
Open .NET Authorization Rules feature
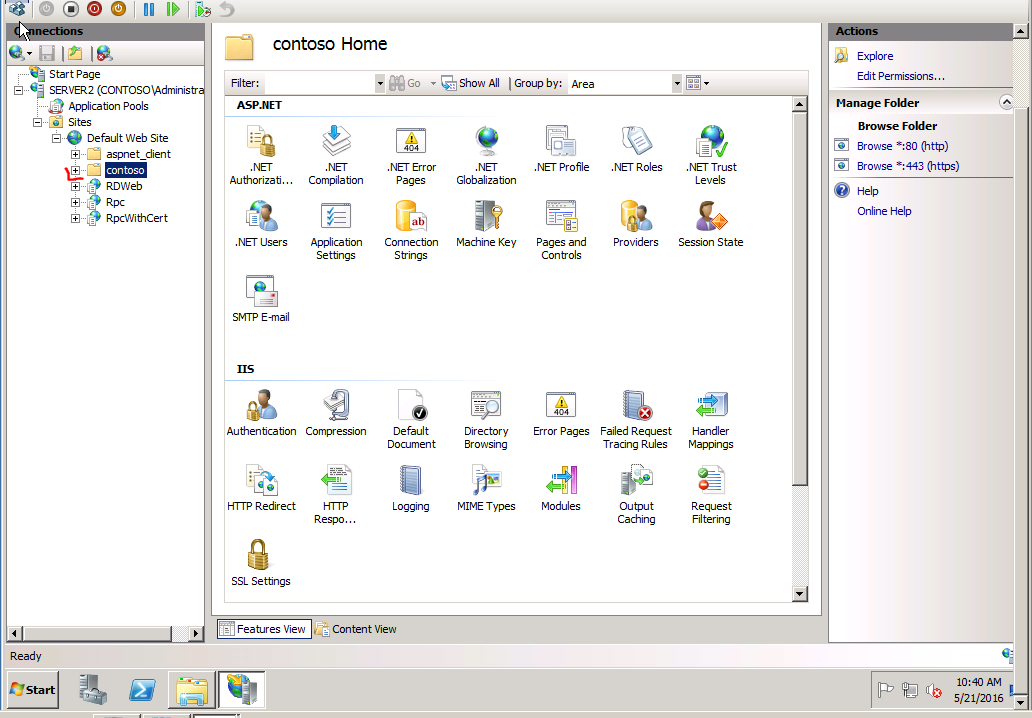click(261, 155)
